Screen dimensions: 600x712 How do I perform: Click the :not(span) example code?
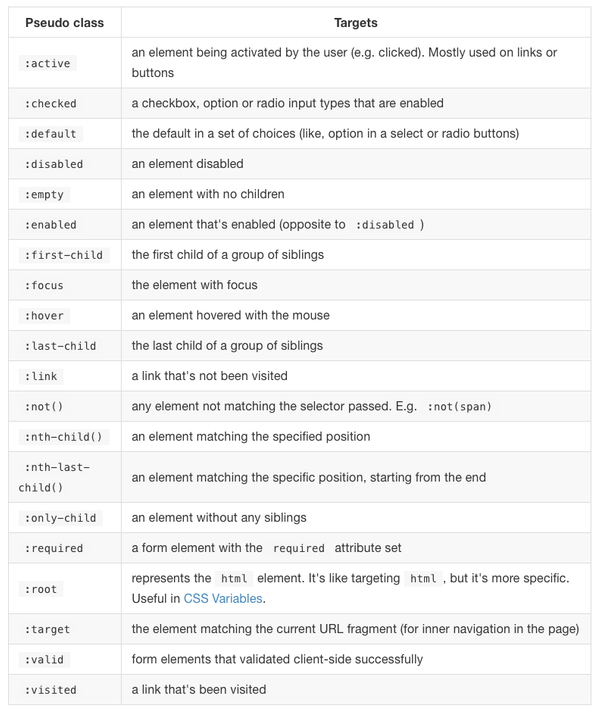[459, 407]
